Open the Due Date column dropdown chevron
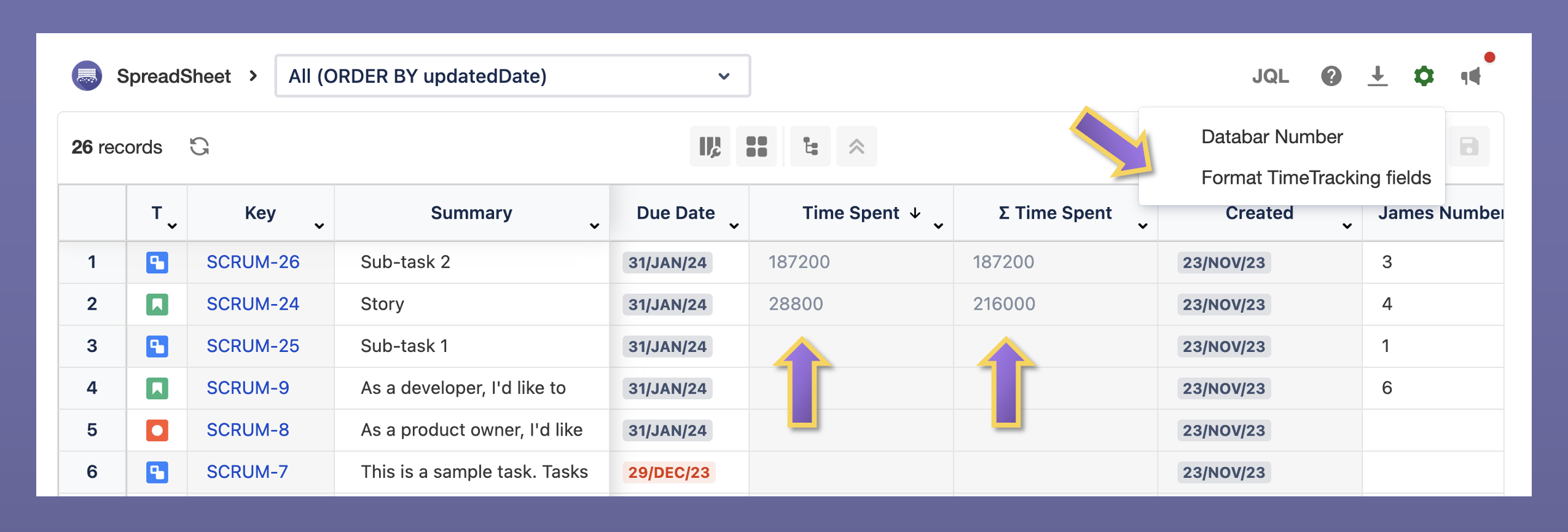This screenshot has width=1568, height=532. pyautogui.click(x=734, y=226)
